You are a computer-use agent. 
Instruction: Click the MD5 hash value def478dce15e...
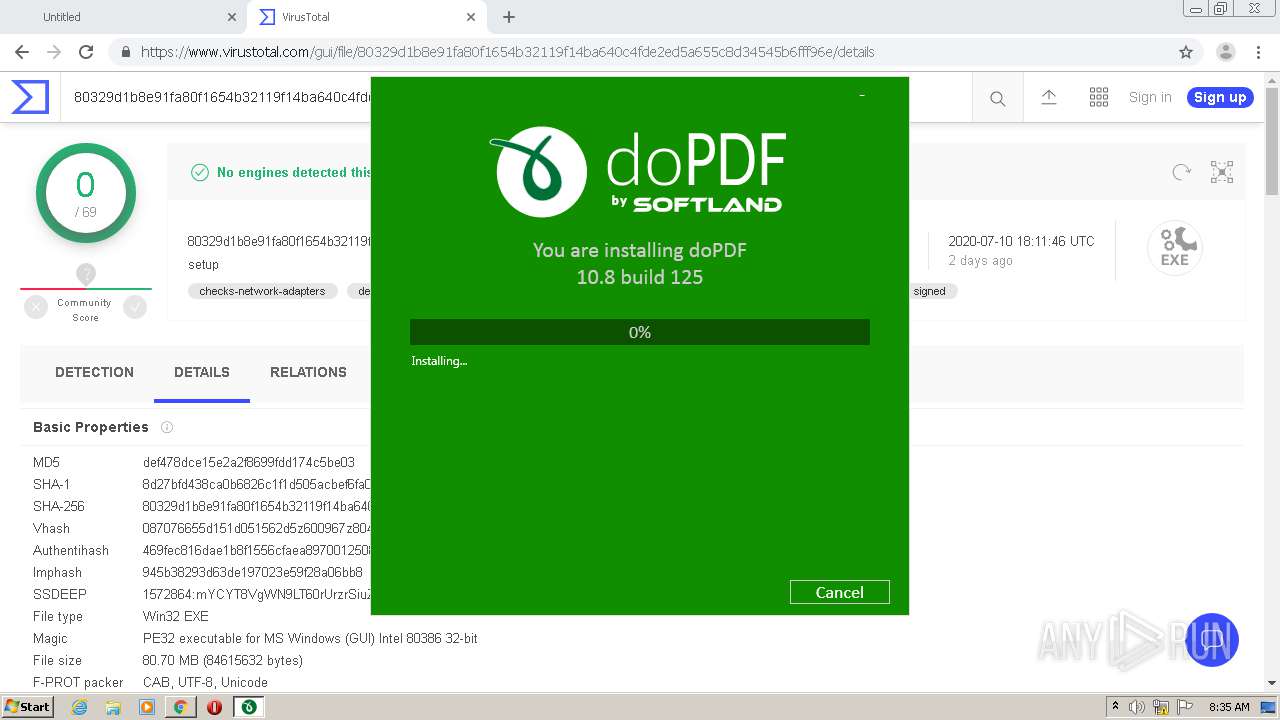click(x=249, y=462)
